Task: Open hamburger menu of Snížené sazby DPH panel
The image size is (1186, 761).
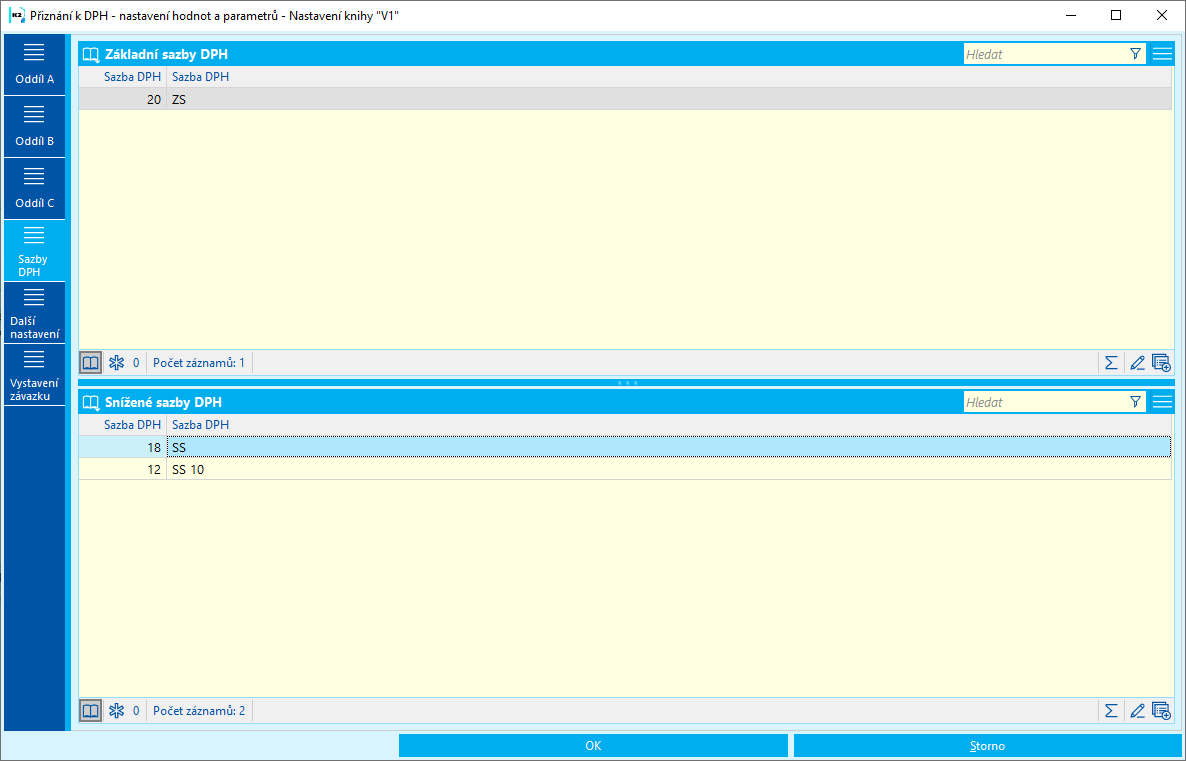Action: tap(1162, 402)
